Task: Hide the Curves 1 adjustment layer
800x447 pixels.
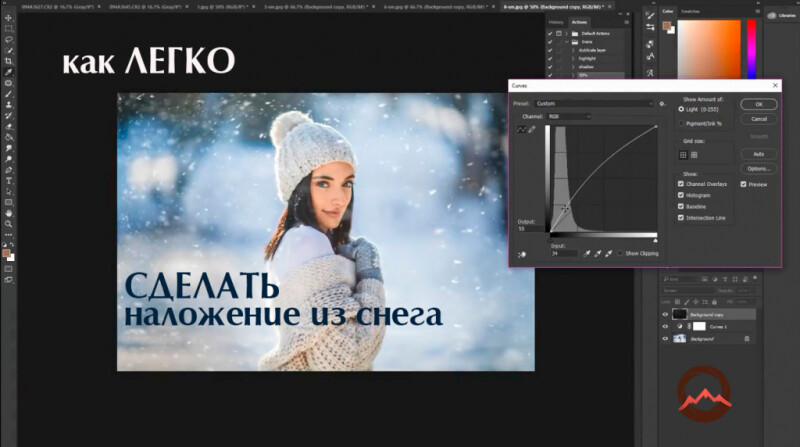Action: point(665,327)
